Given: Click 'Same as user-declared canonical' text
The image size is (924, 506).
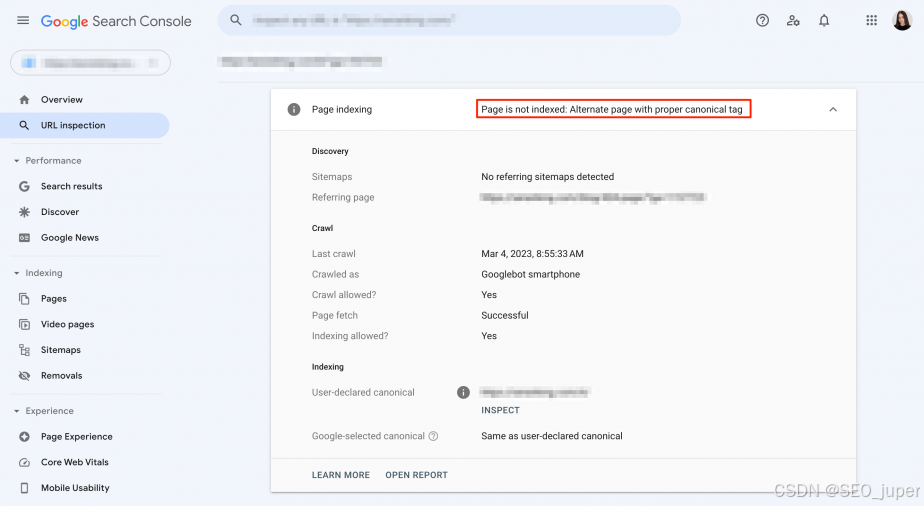Looking at the screenshot, I should 552,436.
